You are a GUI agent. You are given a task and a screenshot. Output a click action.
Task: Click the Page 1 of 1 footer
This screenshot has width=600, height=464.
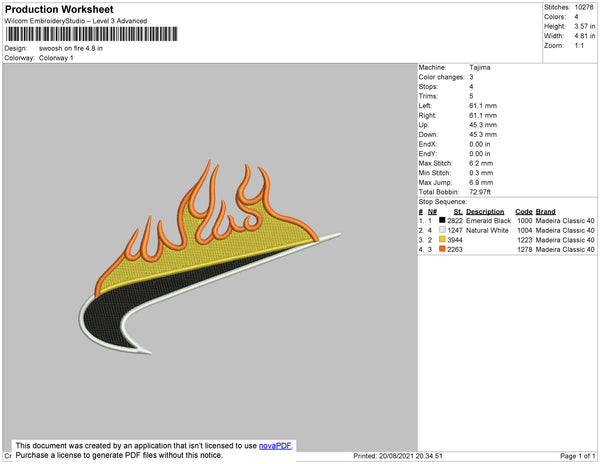tap(577, 456)
